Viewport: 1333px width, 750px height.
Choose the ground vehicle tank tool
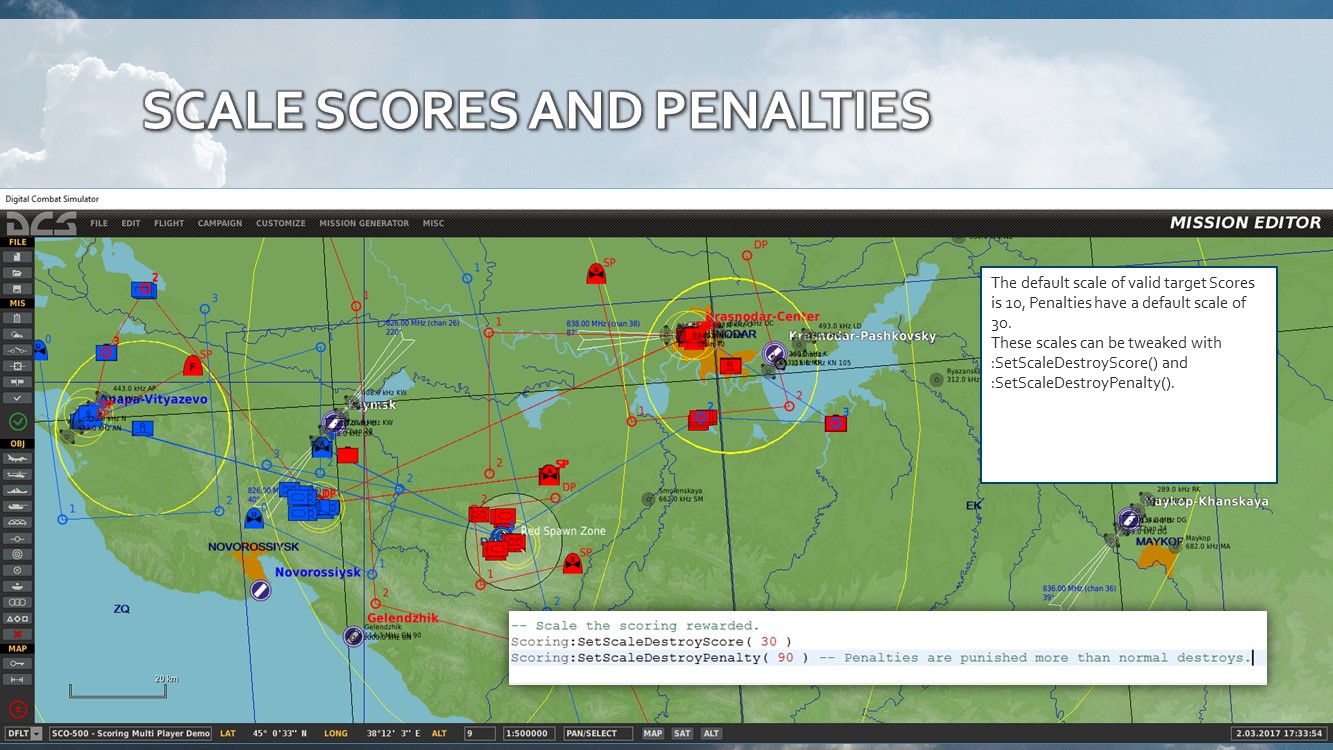17,506
